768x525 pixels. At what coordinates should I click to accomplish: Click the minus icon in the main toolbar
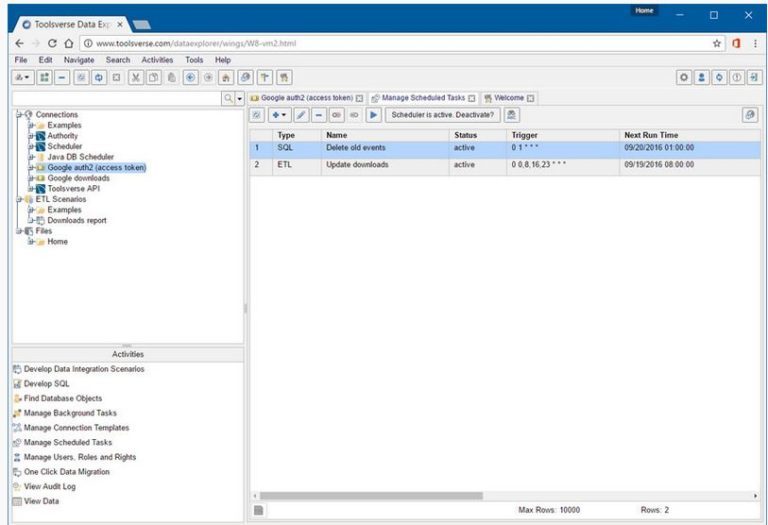(x=62, y=77)
